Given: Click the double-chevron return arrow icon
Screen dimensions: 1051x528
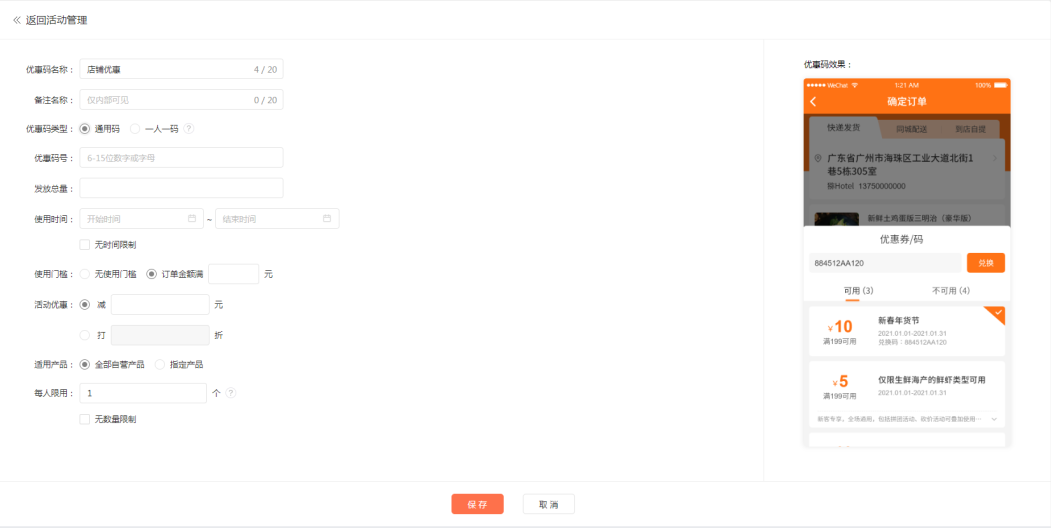Looking at the screenshot, I should [17, 21].
